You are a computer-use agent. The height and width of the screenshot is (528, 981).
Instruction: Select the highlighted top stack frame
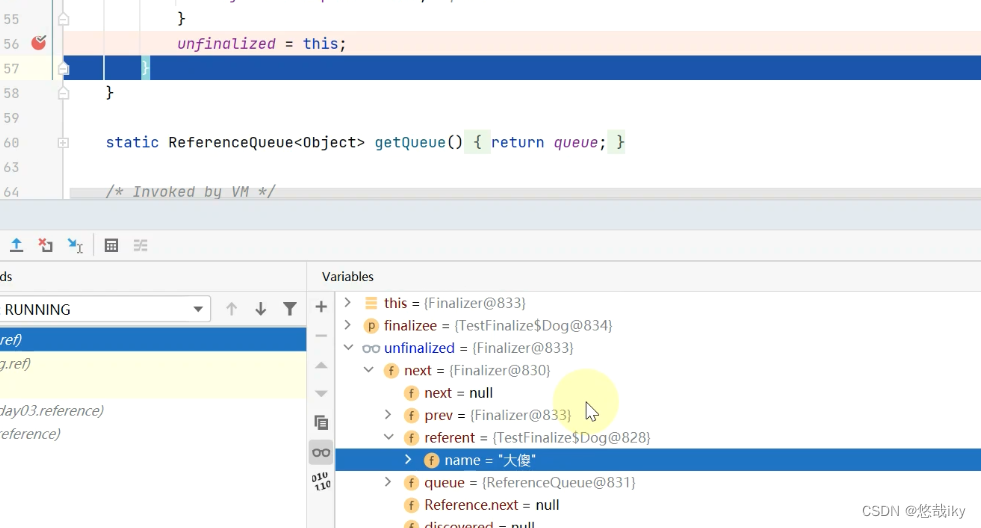(153, 340)
